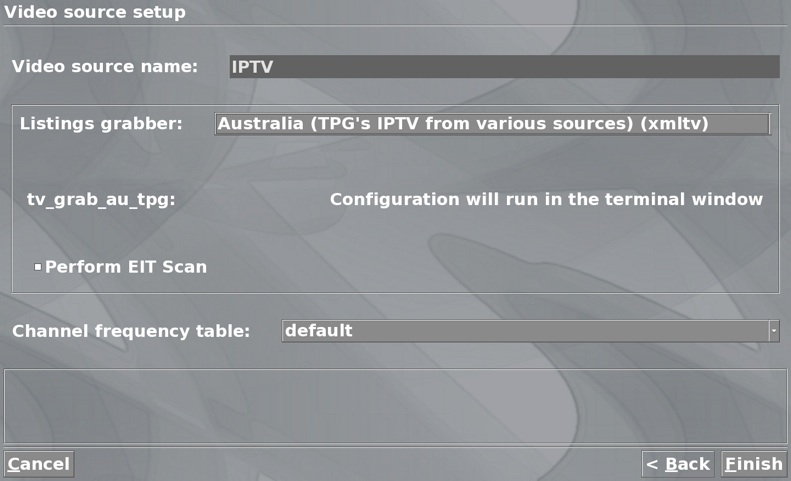
Task: Click the terminal window configuration notice
Action: point(546,199)
